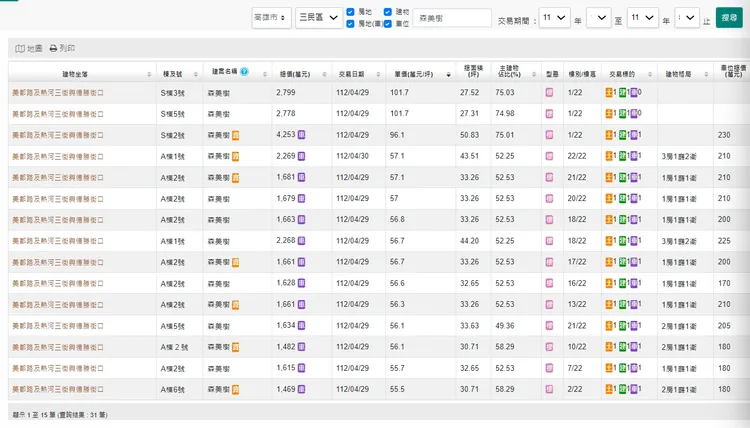Click the help icon beside 建案名稱 header
Image resolution: width=750 pixels, height=428 pixels.
(244, 73)
